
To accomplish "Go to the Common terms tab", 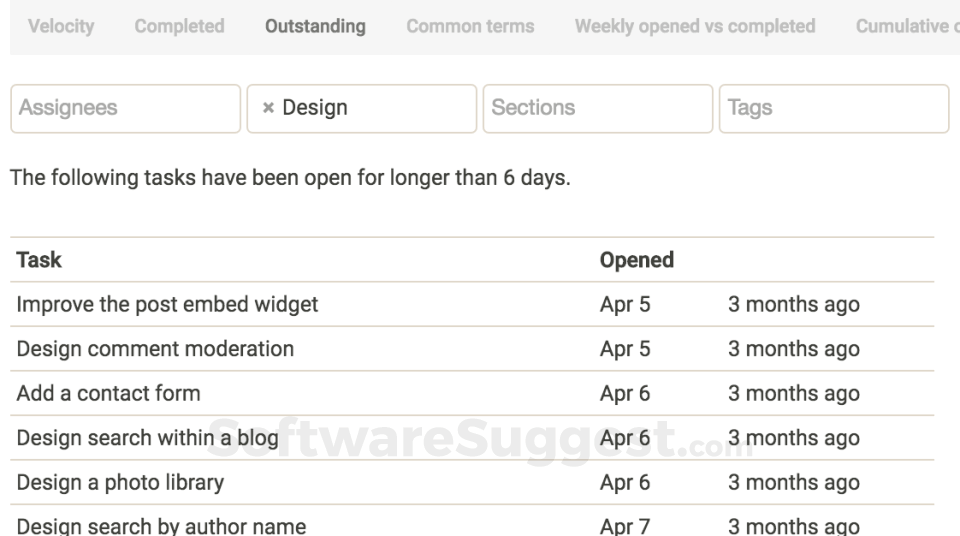I will pyautogui.click(x=470, y=27).
